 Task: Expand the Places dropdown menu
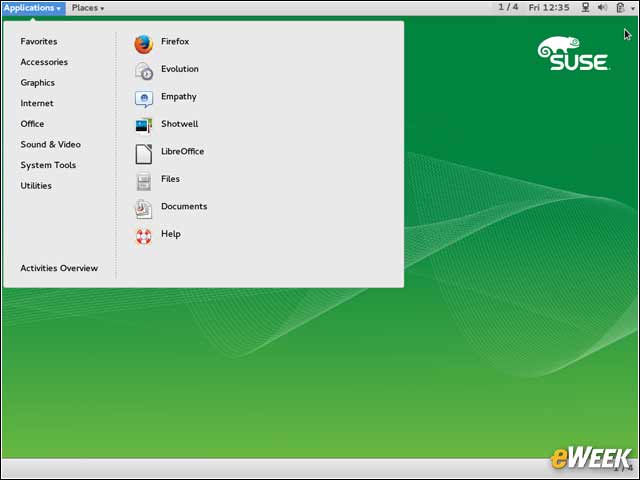[88, 8]
